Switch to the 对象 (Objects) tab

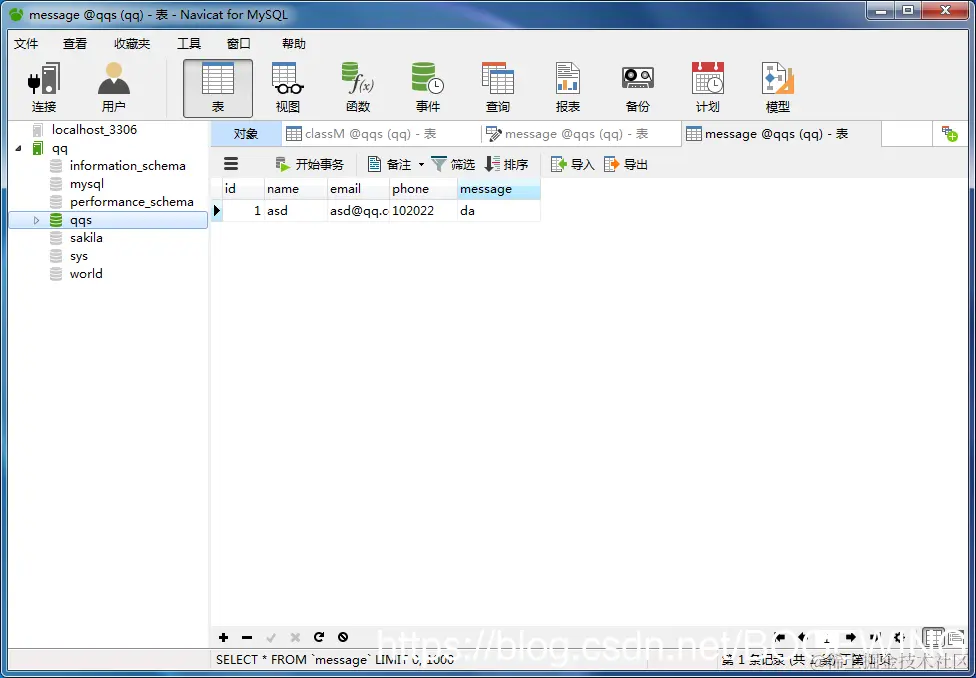(x=246, y=134)
